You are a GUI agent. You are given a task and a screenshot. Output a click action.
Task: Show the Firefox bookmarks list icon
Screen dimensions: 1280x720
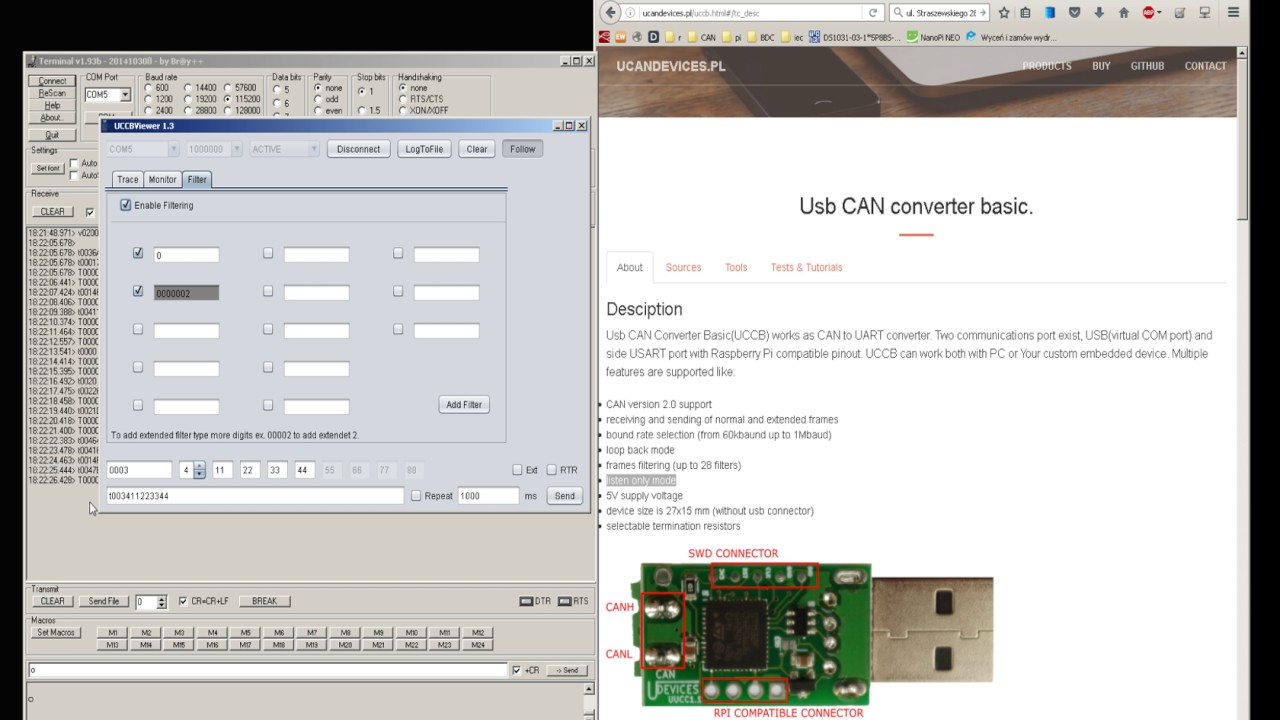pyautogui.click(x=1027, y=13)
